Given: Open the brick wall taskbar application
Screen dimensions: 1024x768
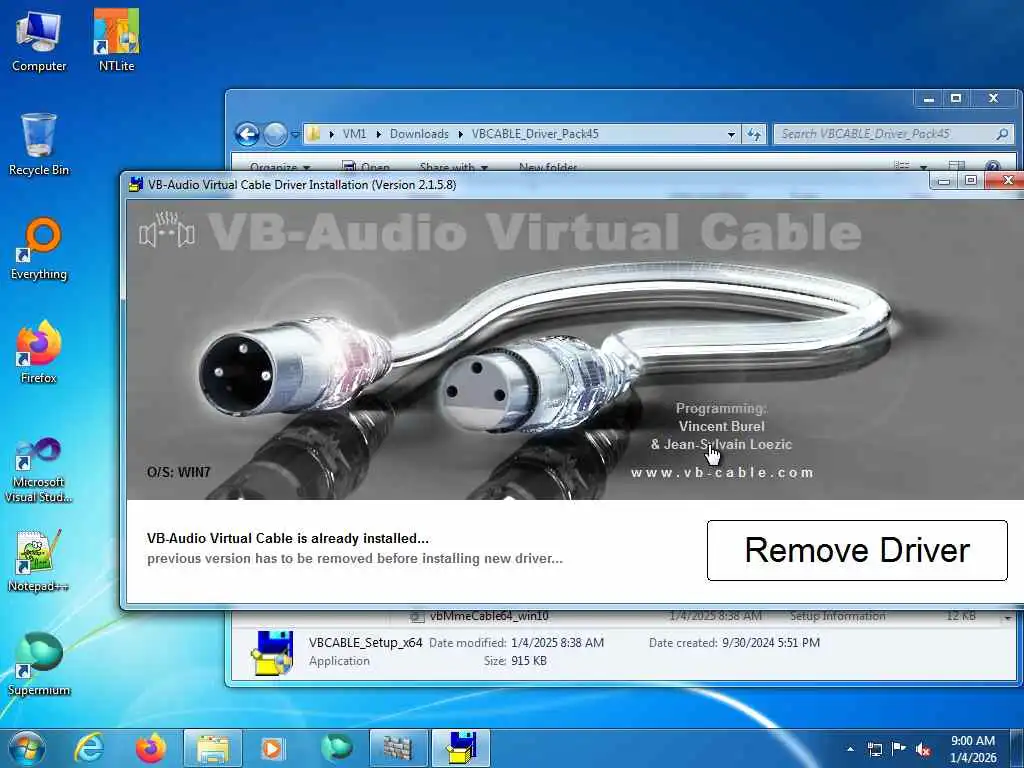Looking at the screenshot, I should pyautogui.click(x=398, y=748).
